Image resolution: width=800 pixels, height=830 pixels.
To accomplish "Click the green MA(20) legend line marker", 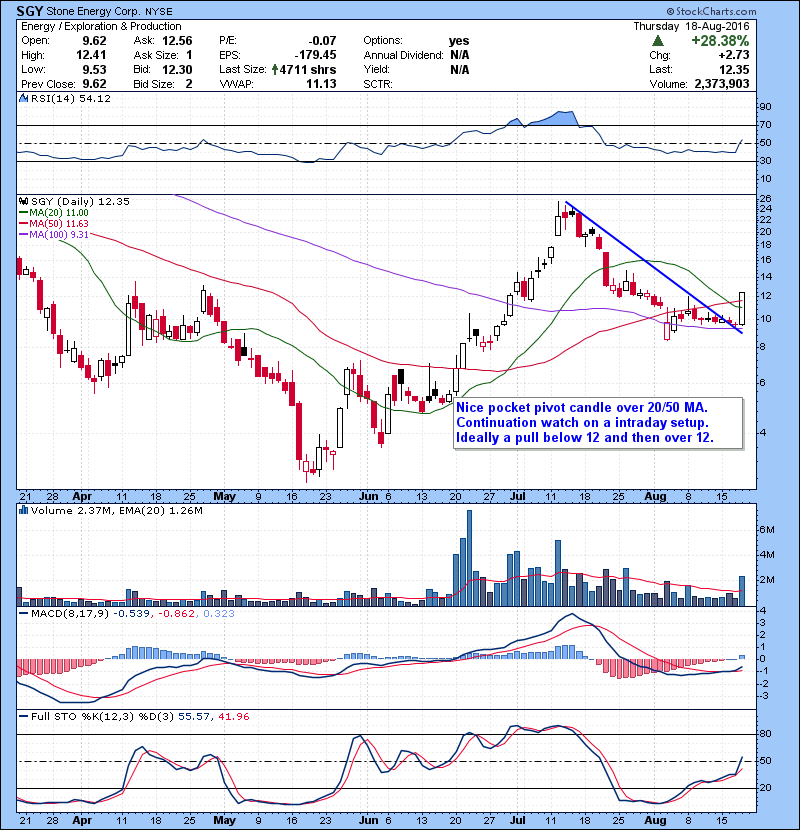I will (x=23, y=212).
